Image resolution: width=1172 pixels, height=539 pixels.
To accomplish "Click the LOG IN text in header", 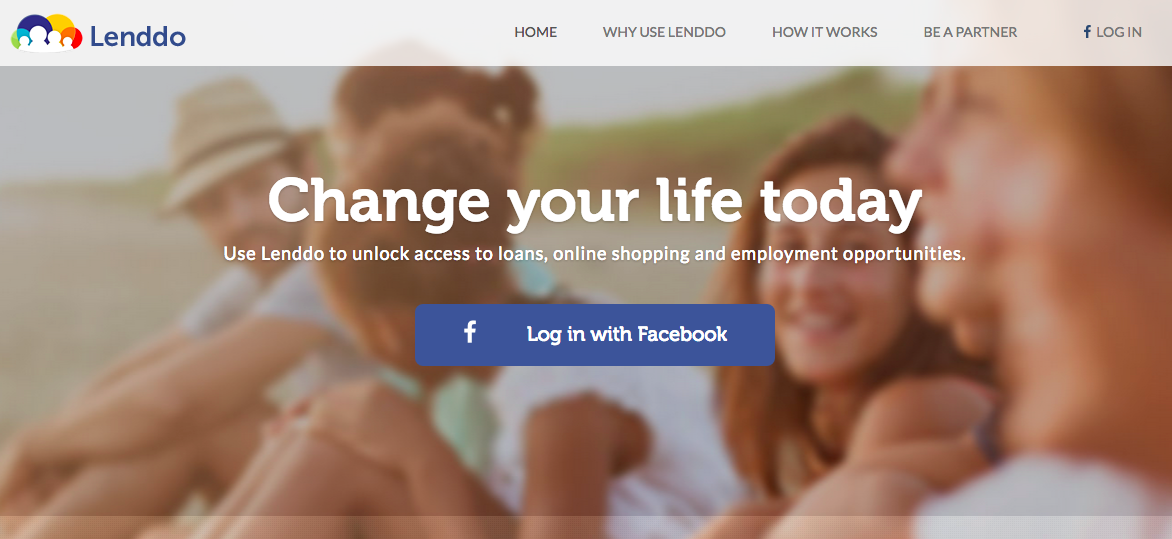I will [x=1119, y=32].
